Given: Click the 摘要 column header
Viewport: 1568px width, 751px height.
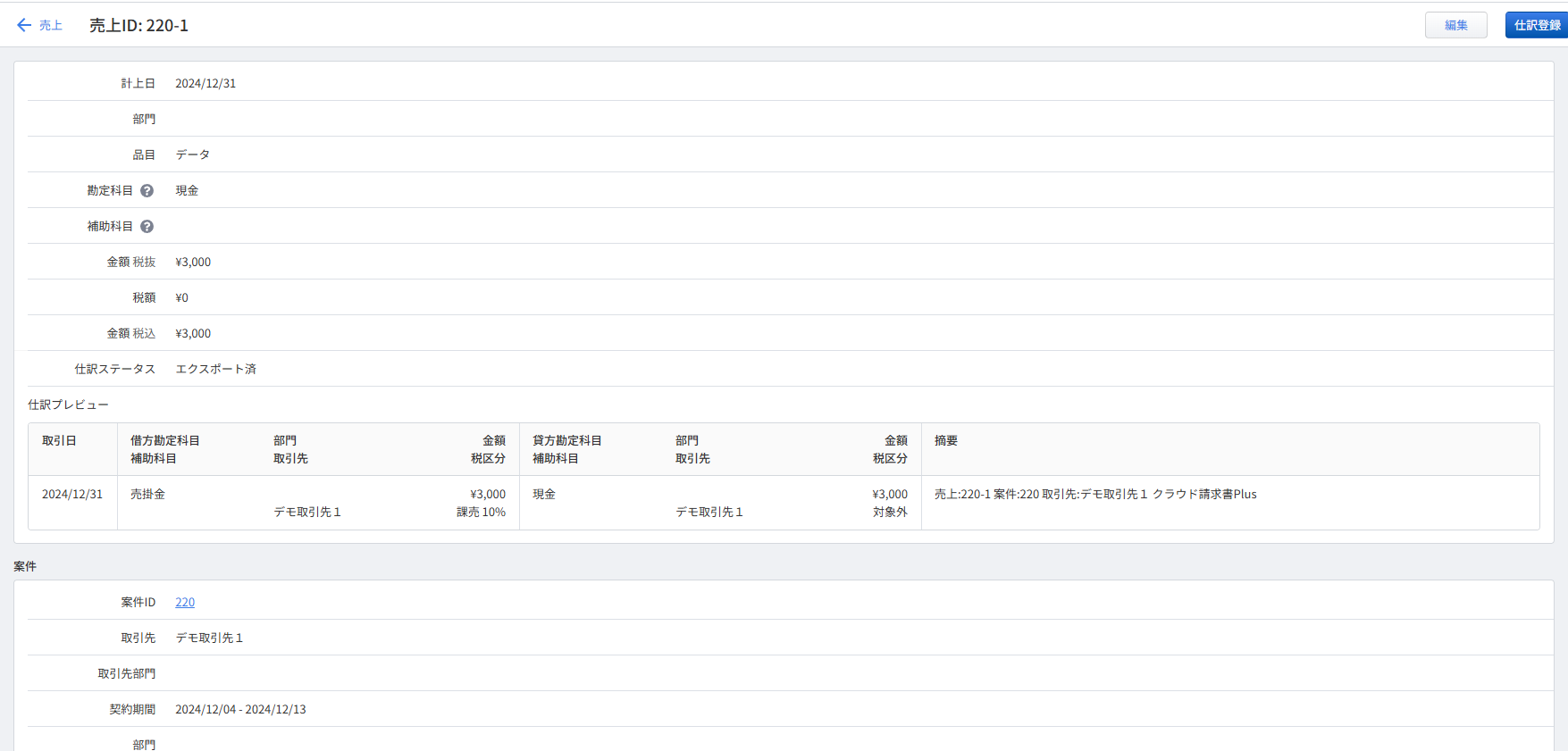Looking at the screenshot, I should [946, 440].
